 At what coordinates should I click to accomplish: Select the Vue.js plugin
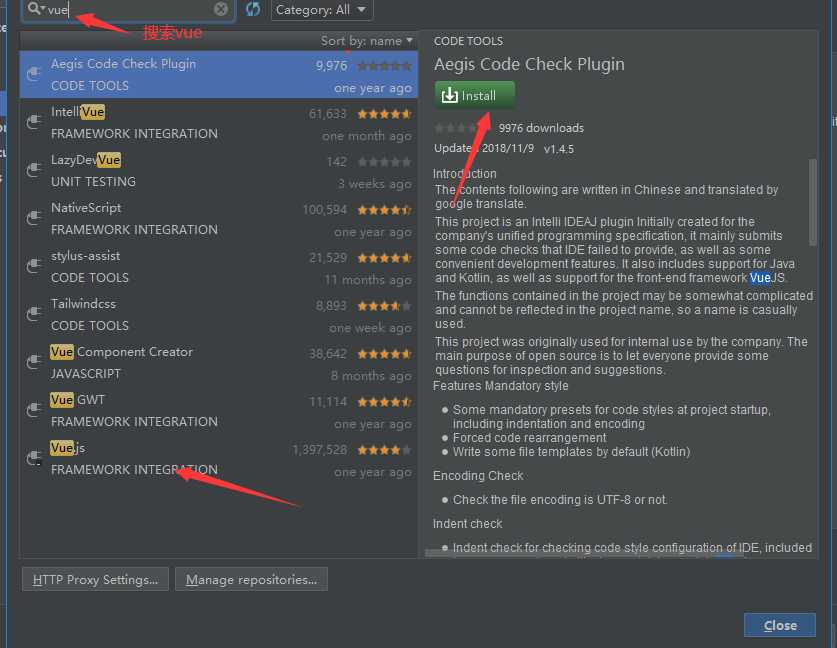218,459
